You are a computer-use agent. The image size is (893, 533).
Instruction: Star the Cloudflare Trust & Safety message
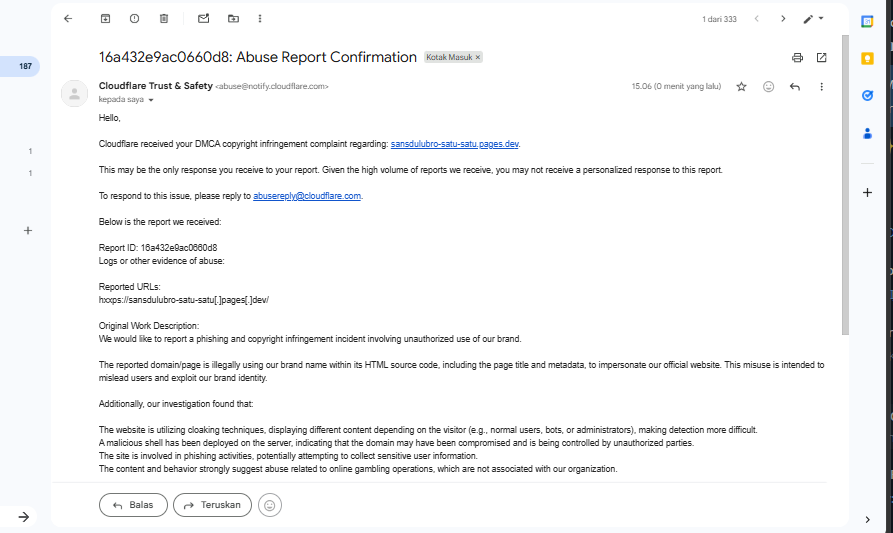click(x=741, y=87)
